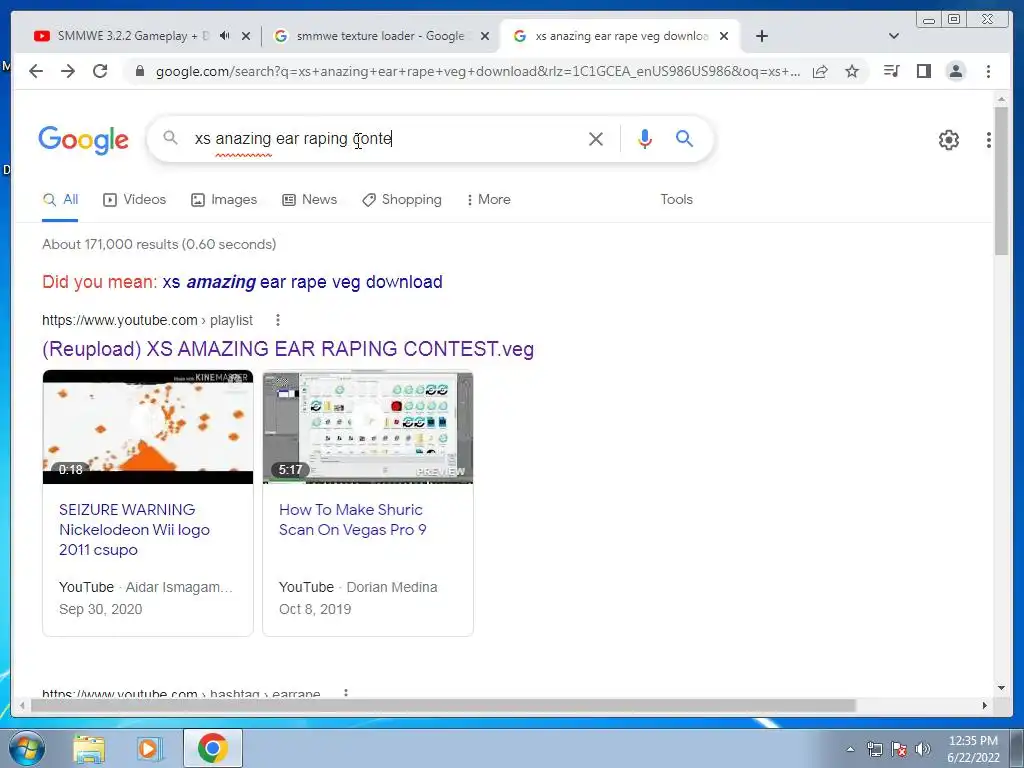Submit the search with magnifier button

click(x=684, y=138)
